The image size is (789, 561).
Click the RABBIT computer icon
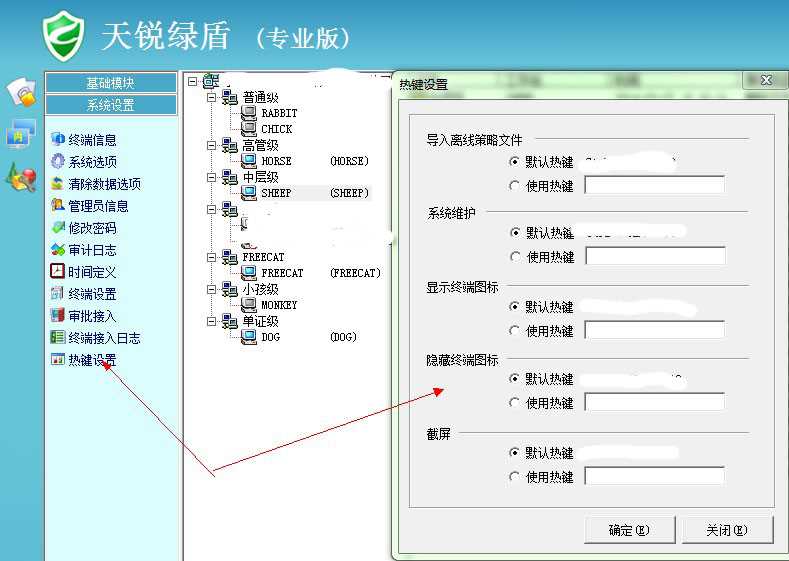click(249, 113)
